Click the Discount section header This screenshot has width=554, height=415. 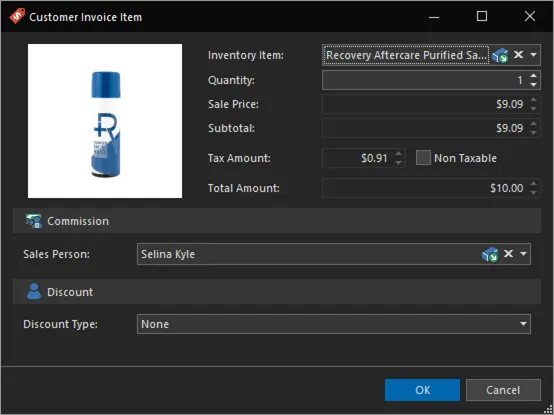(277, 292)
